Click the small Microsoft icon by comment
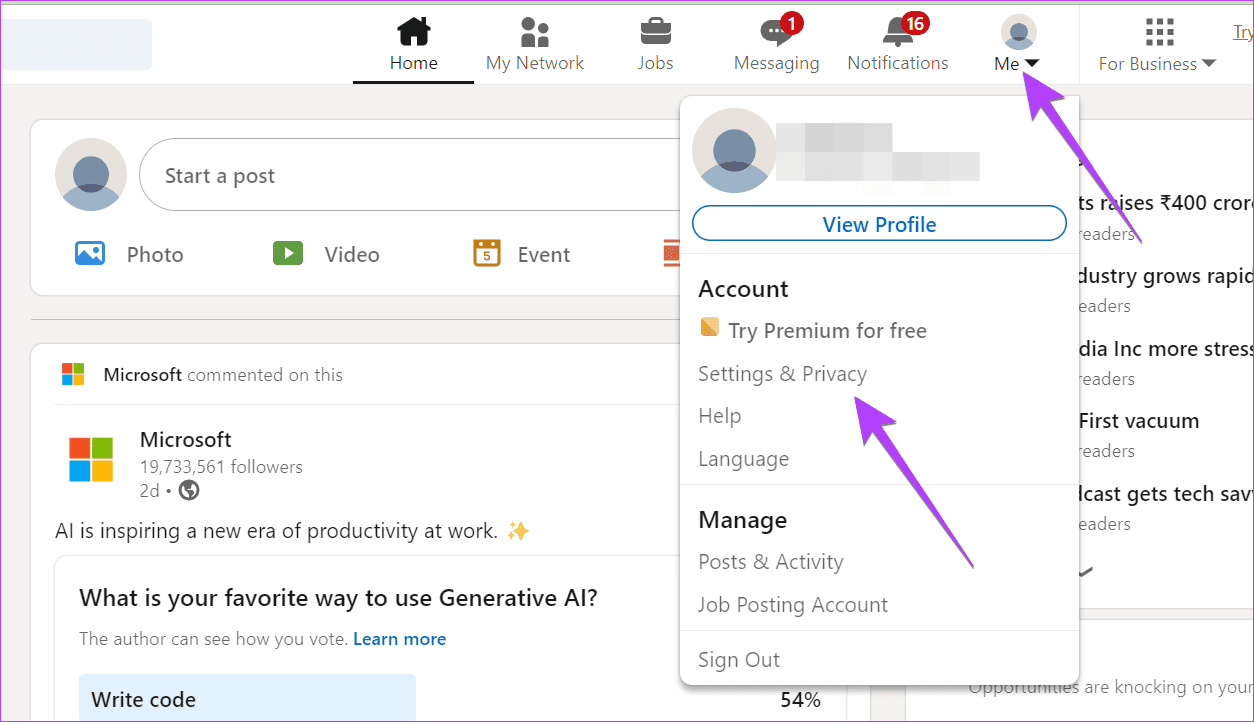 (x=73, y=374)
